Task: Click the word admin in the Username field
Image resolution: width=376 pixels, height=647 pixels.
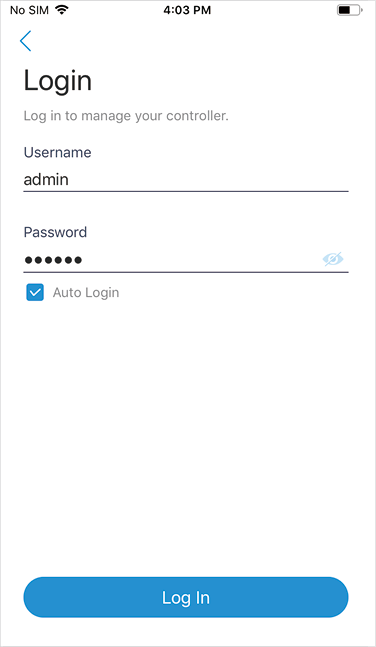Action: 46,179
